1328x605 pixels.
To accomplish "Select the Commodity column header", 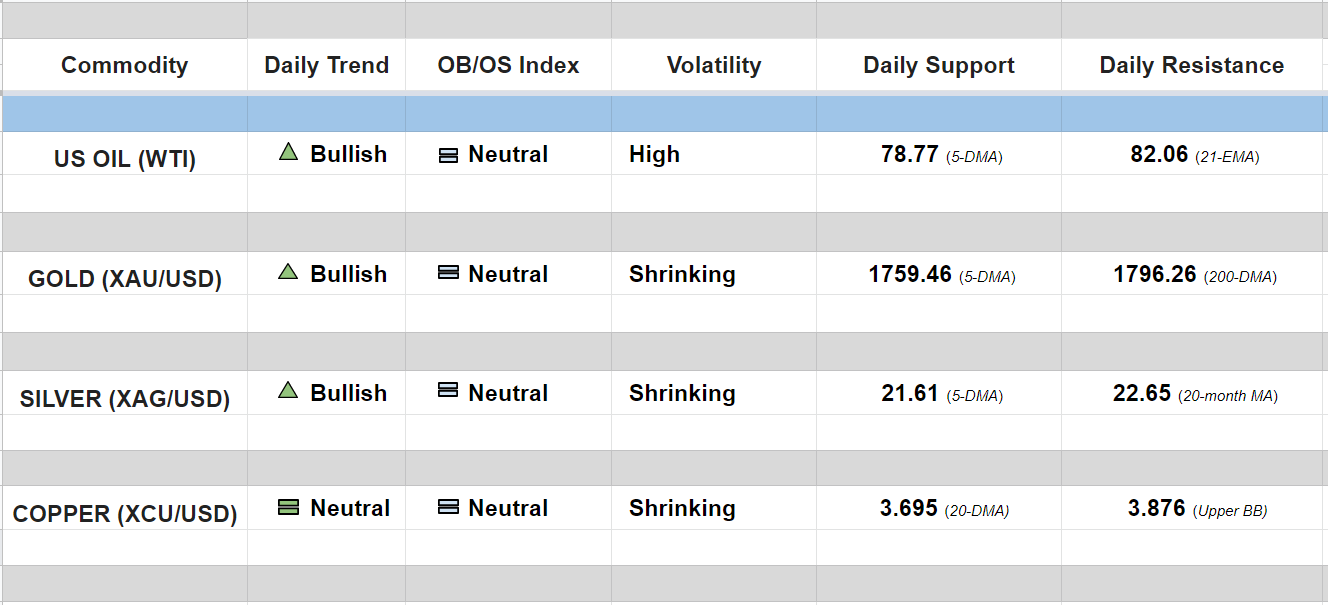I will [x=124, y=66].
